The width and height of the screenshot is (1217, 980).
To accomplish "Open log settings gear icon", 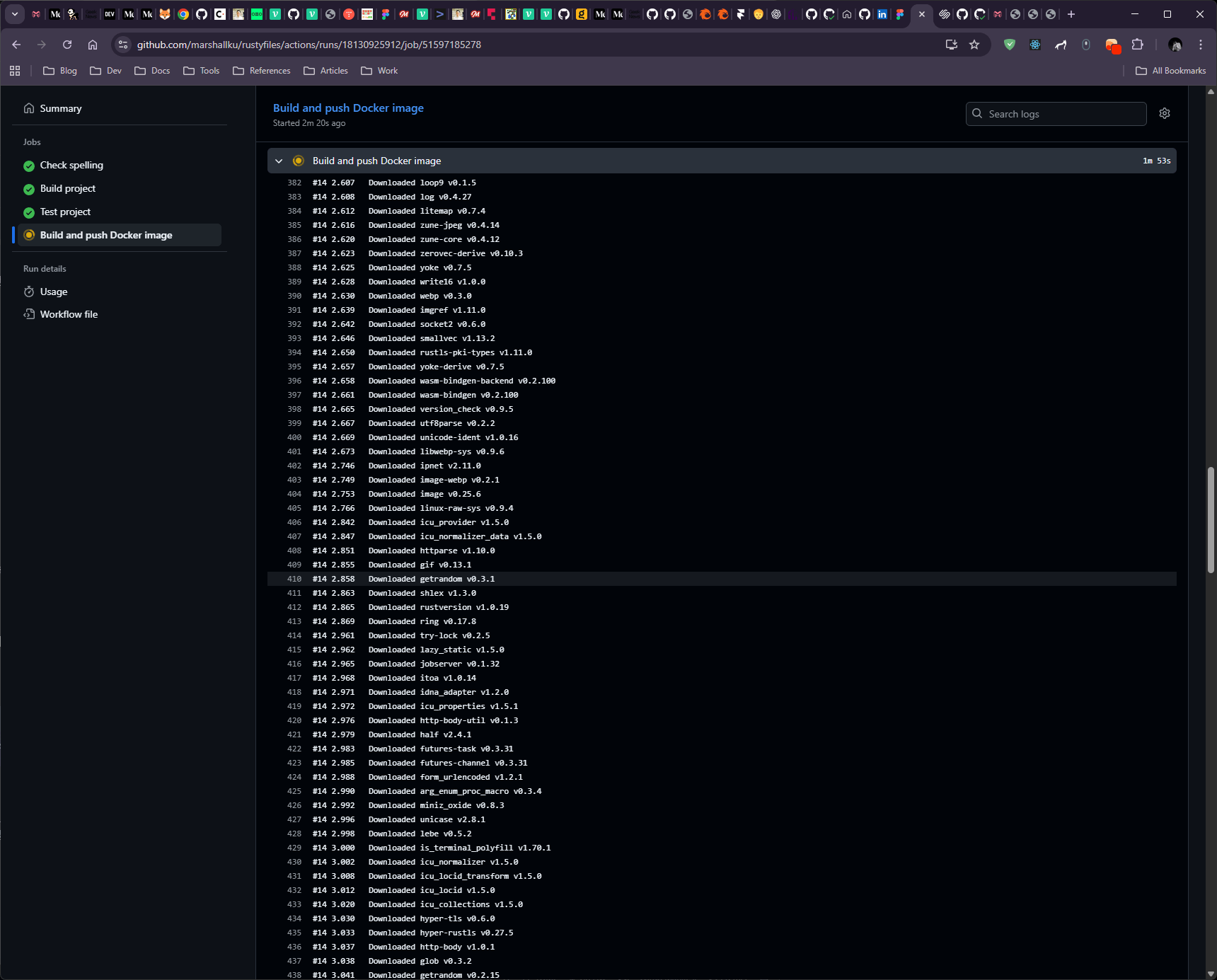I will tap(1165, 114).
